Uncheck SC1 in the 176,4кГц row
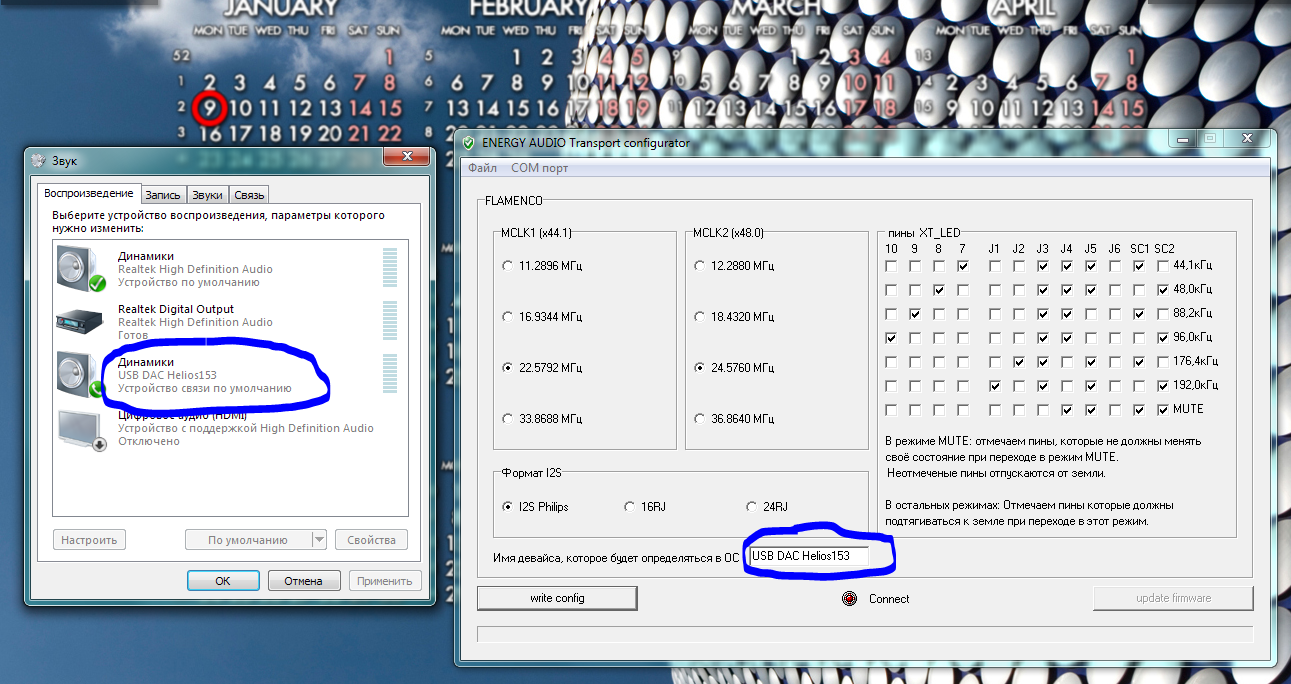 [1139, 362]
